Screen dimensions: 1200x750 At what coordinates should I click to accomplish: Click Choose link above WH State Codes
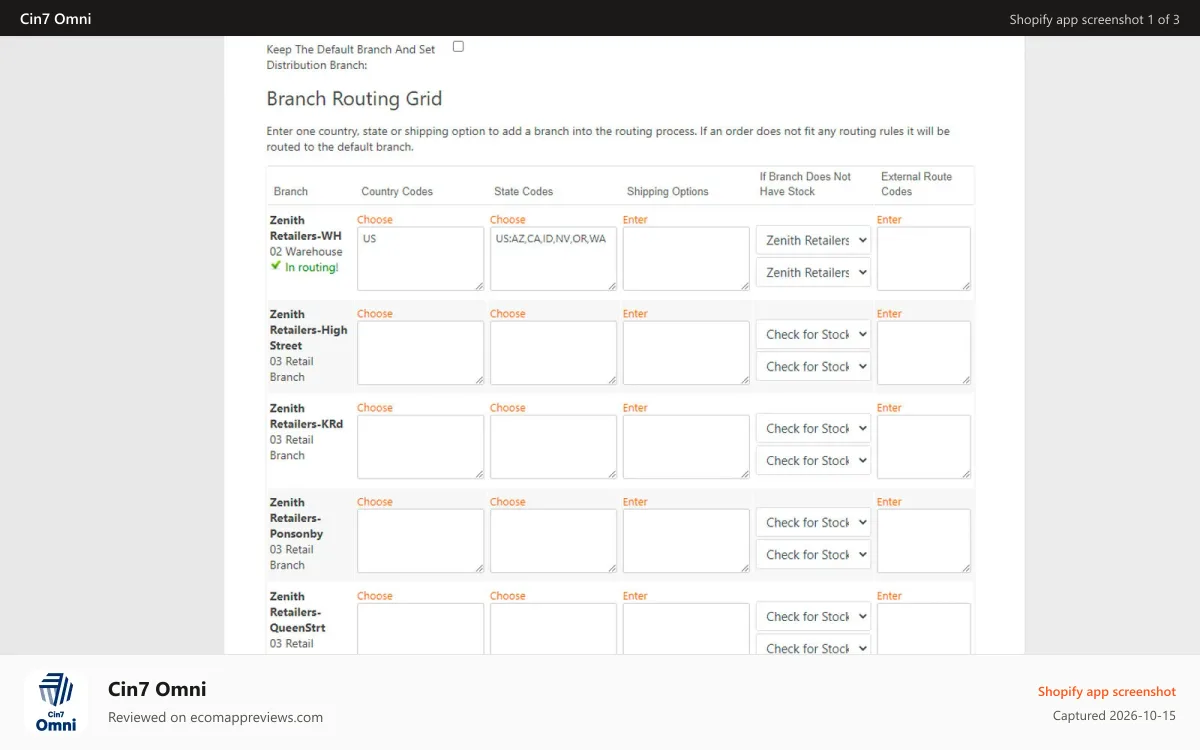coord(508,220)
